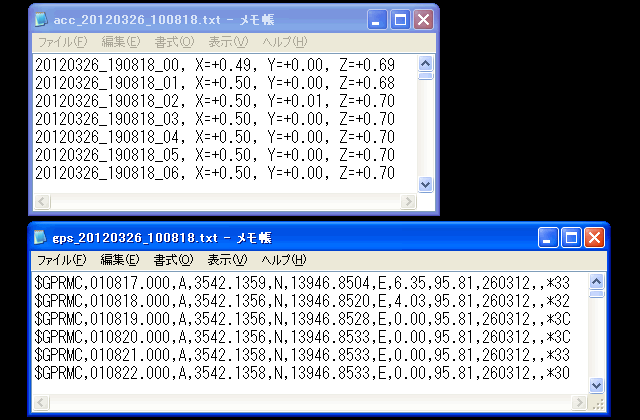Click the Notepad icon in acc_20120326_100818.txt title bar
The width and height of the screenshot is (640, 420).
click(x=41, y=19)
